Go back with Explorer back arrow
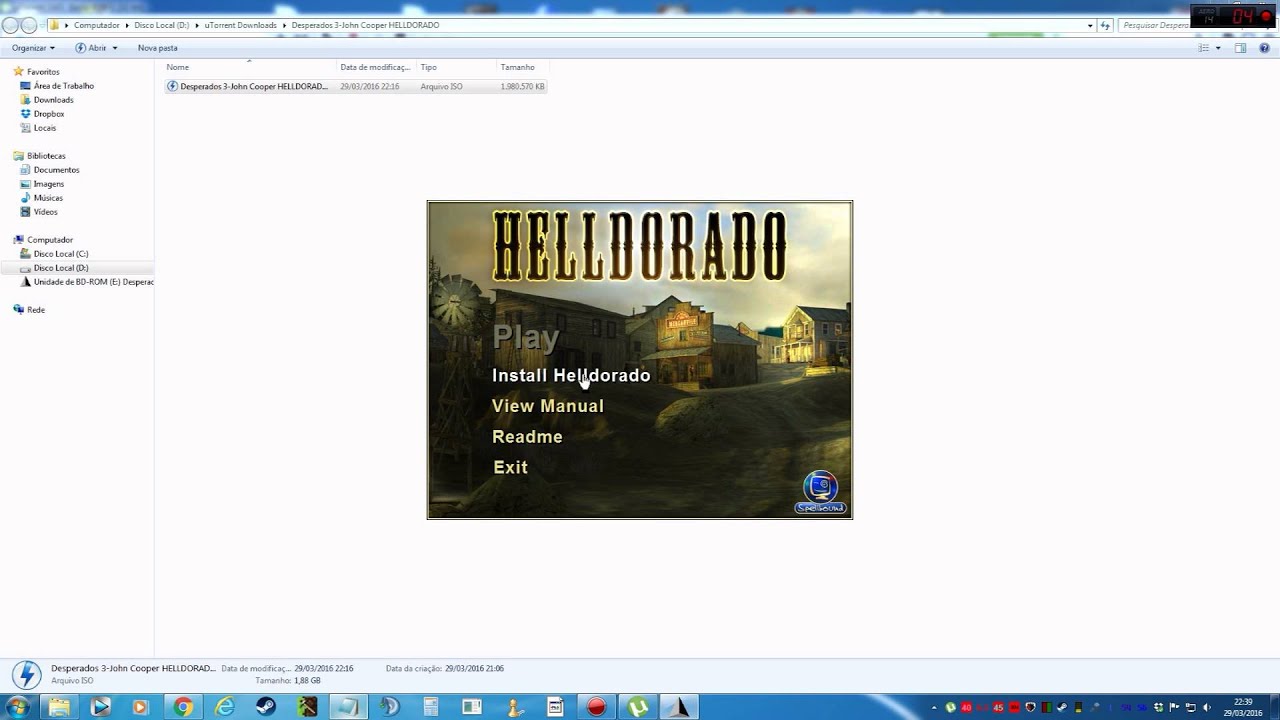Viewport: 1280px width, 720px height. coord(11,25)
